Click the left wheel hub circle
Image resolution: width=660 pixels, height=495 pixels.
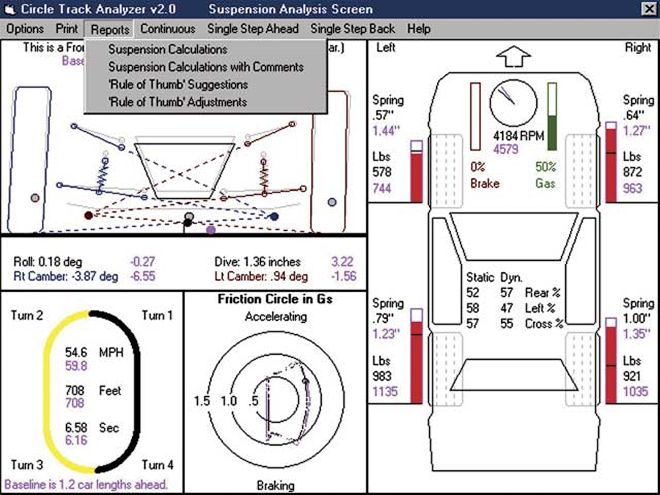point(35,198)
